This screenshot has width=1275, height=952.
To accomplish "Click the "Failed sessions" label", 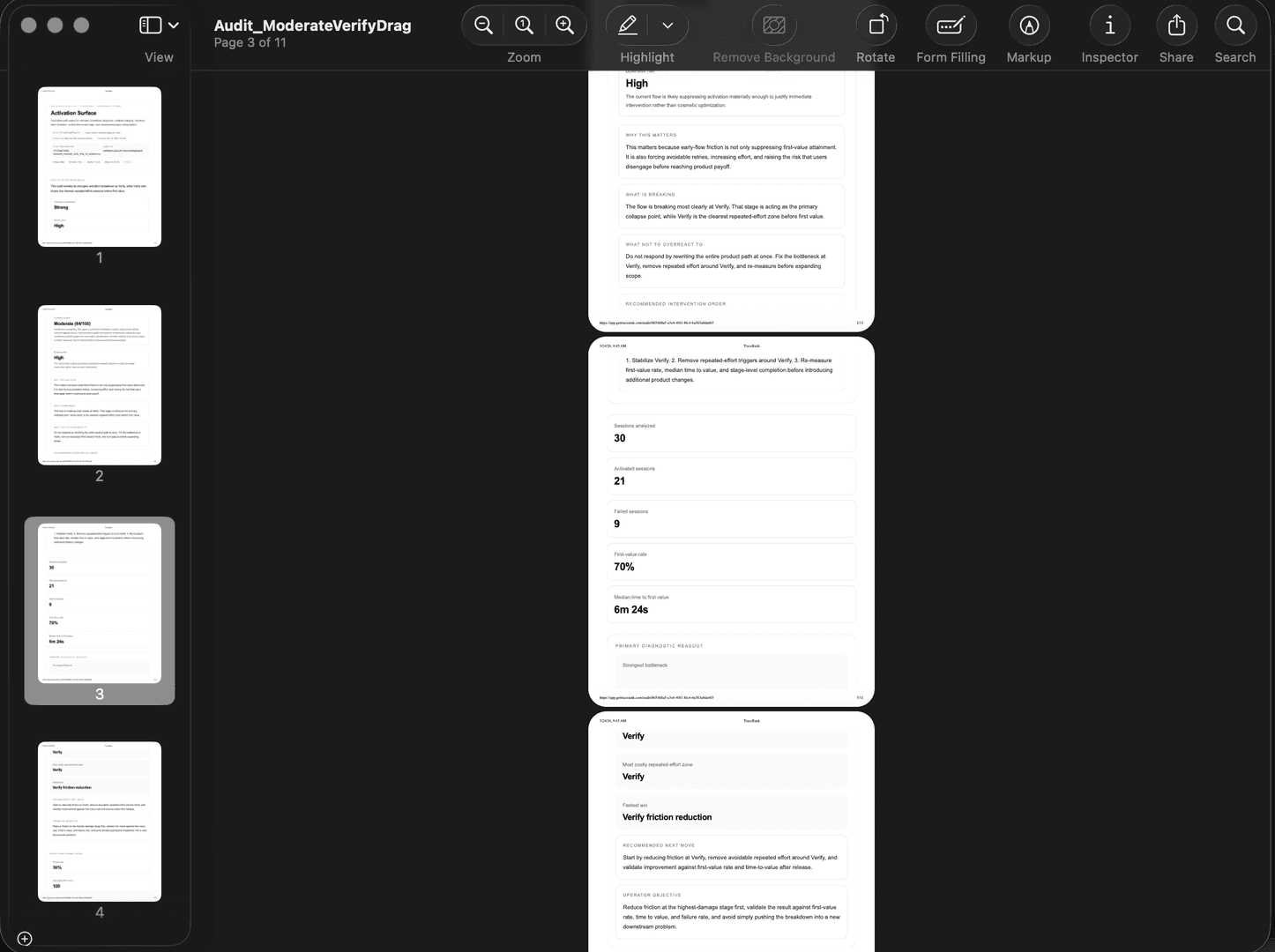I will pyautogui.click(x=631, y=511).
